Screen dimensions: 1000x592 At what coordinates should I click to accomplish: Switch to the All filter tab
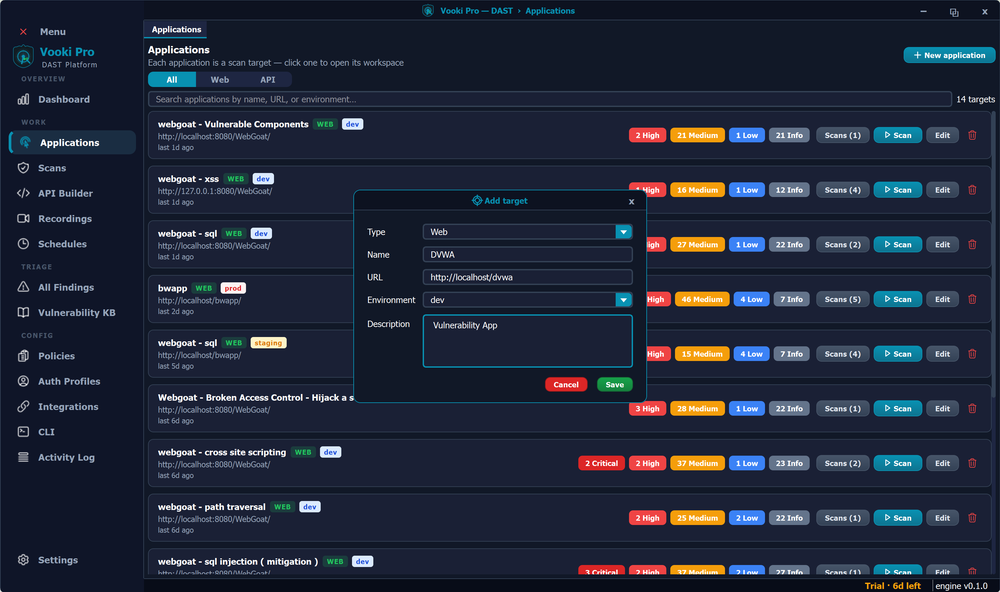click(172, 80)
